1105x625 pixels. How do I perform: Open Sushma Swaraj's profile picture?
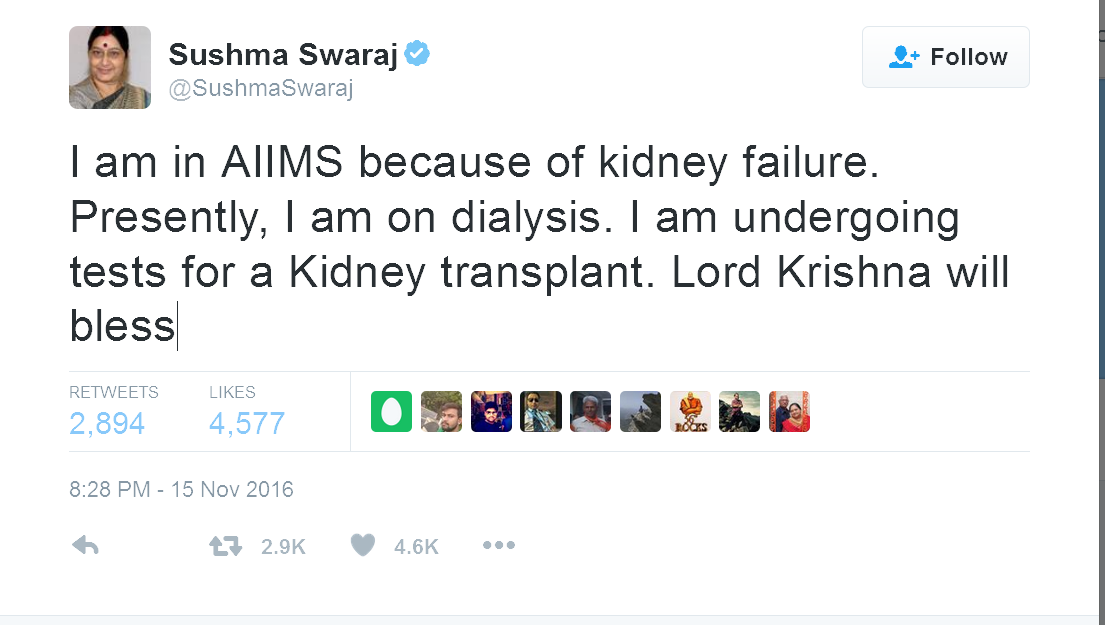[110, 67]
